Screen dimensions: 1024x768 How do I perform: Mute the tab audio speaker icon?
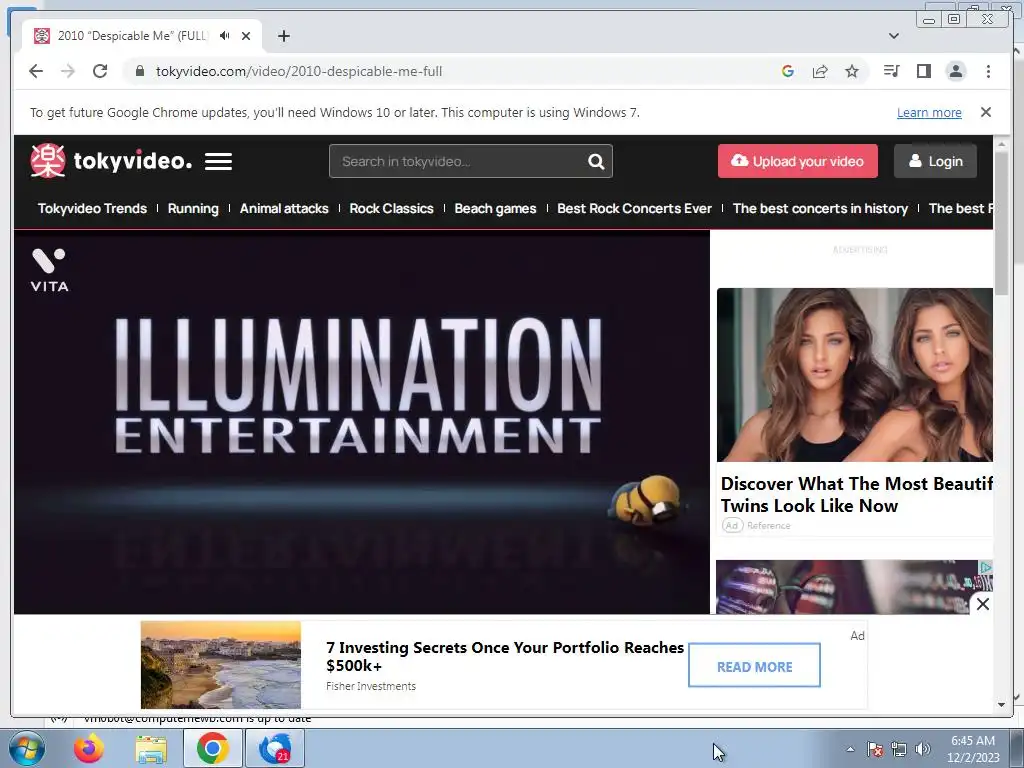pyautogui.click(x=225, y=36)
